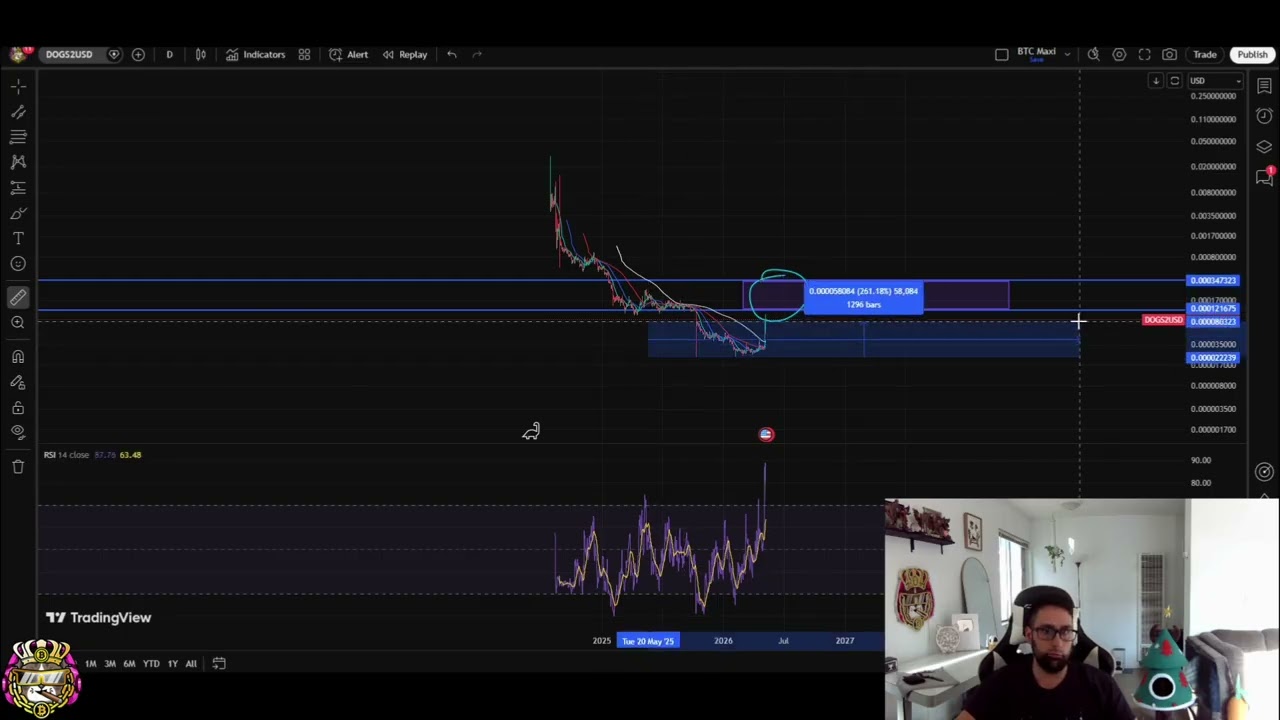Click the trash Remove objects icon
Screen dimensions: 1280x720
tap(18, 466)
